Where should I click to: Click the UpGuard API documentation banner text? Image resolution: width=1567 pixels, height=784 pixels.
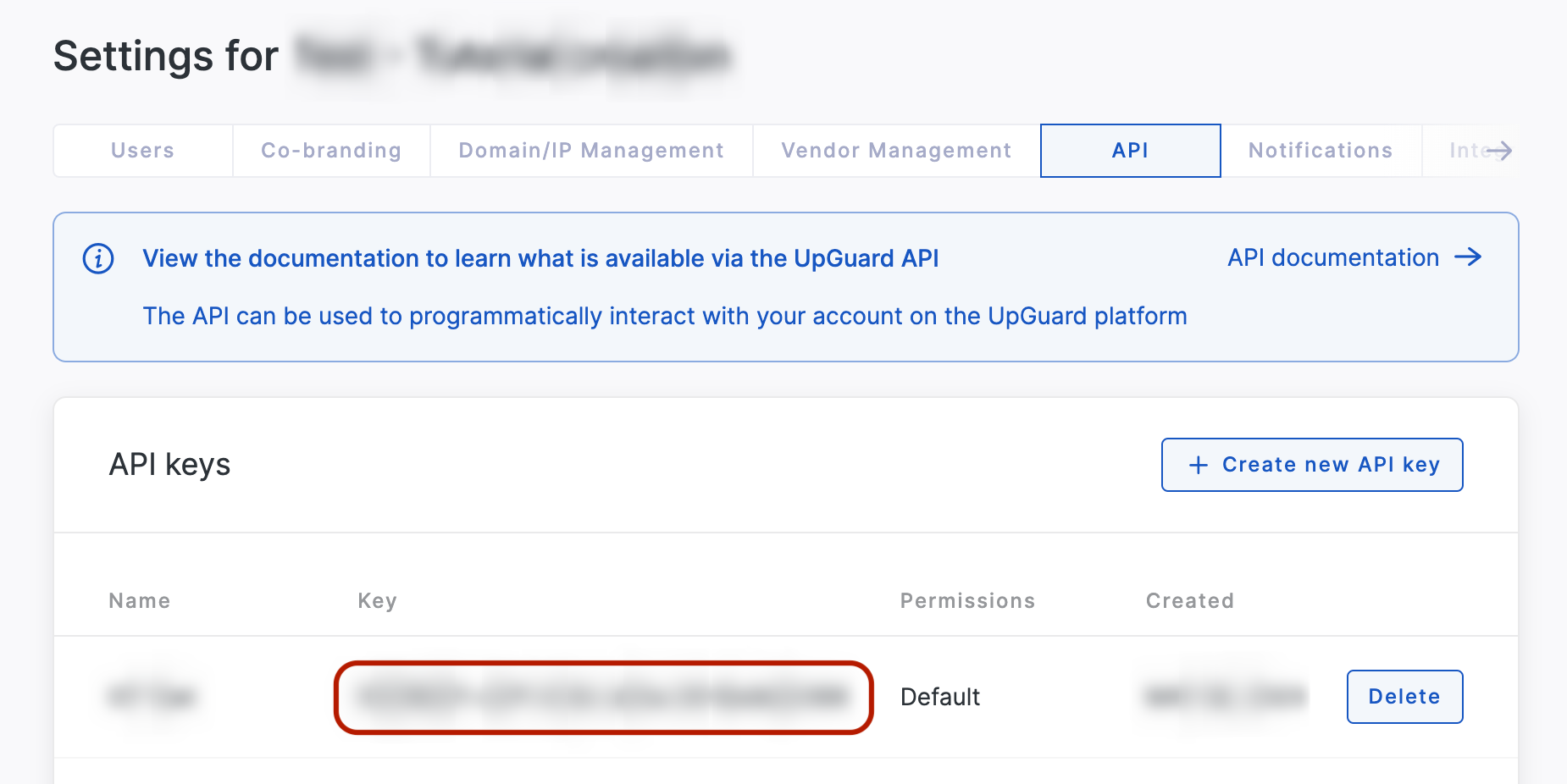541,259
